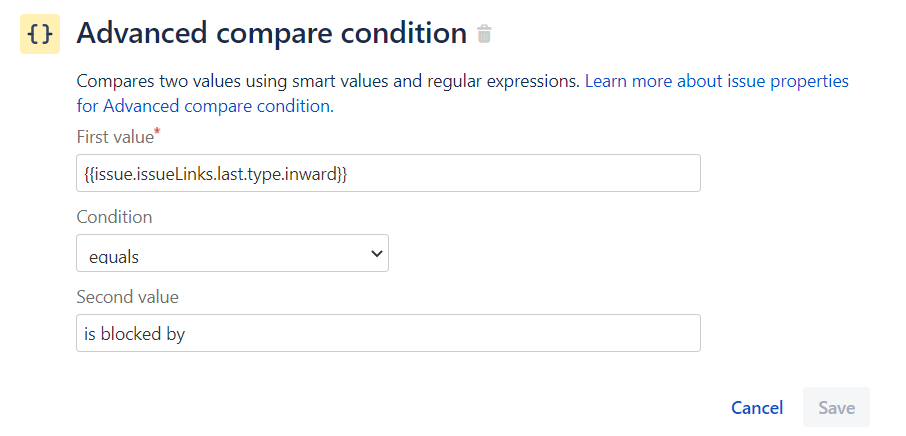Click the Advanced compare condition heading
The image size is (906, 436).
click(271, 34)
